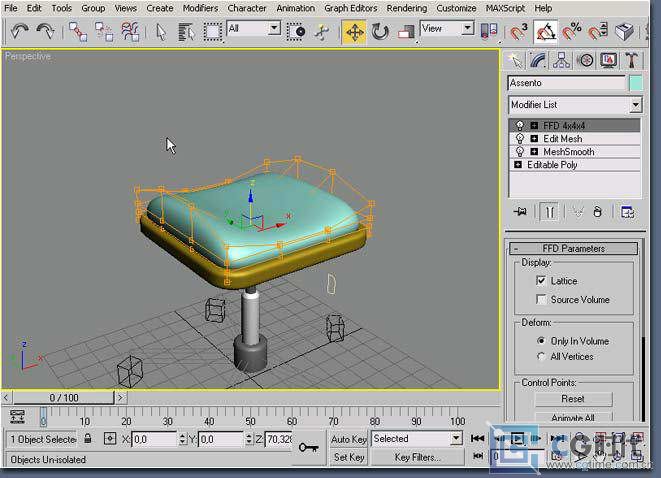Toggle the 3D Snaps magnet icon
The width and height of the screenshot is (661, 478).
518,32
